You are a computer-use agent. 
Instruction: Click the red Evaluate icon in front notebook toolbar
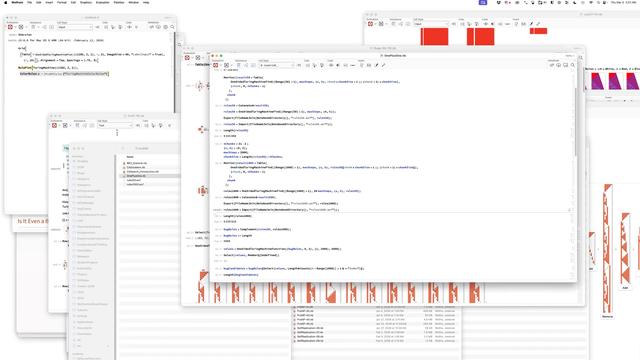[x=216, y=65]
